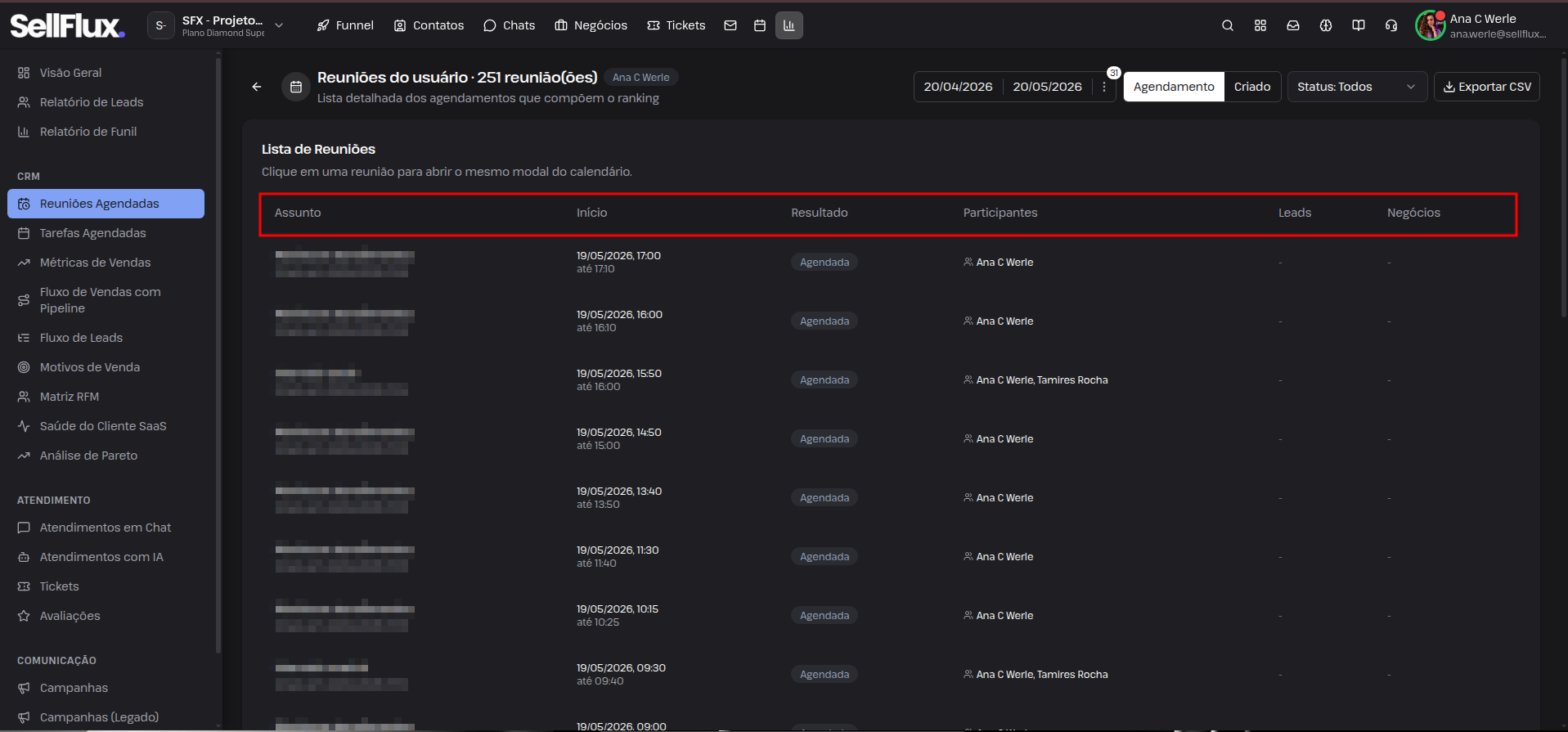Select the Agendamento toggle option
Viewport: 1568px width, 732px height.
point(1174,87)
